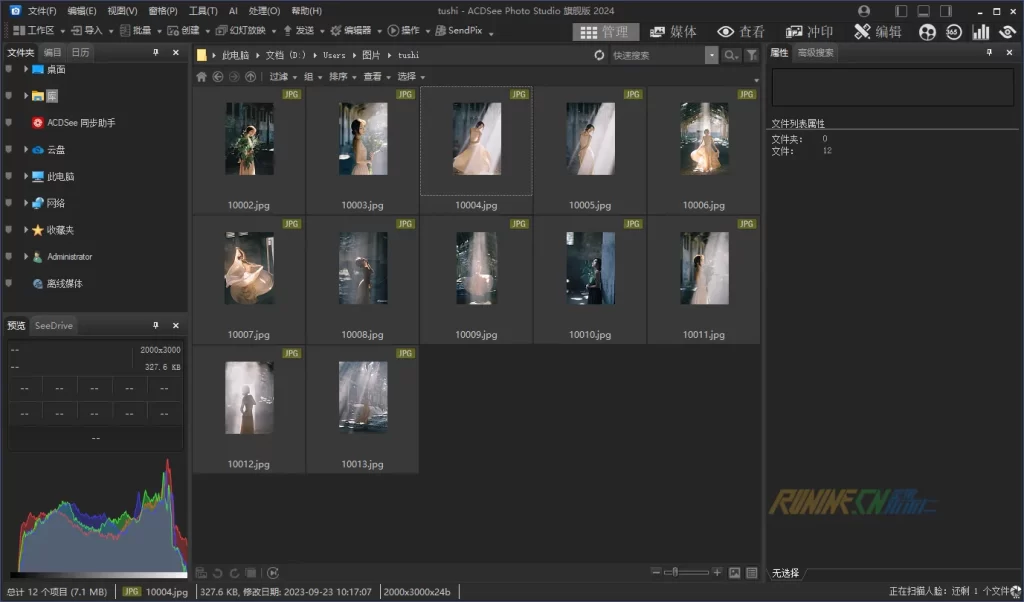Click the SendPix toolbar button
This screenshot has height=602, width=1024.
[458, 31]
